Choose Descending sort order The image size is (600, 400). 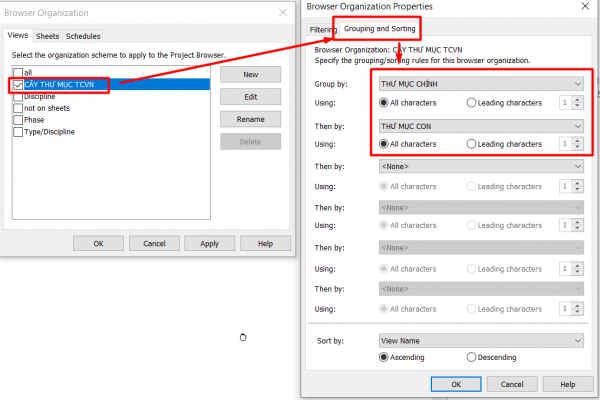click(x=472, y=357)
